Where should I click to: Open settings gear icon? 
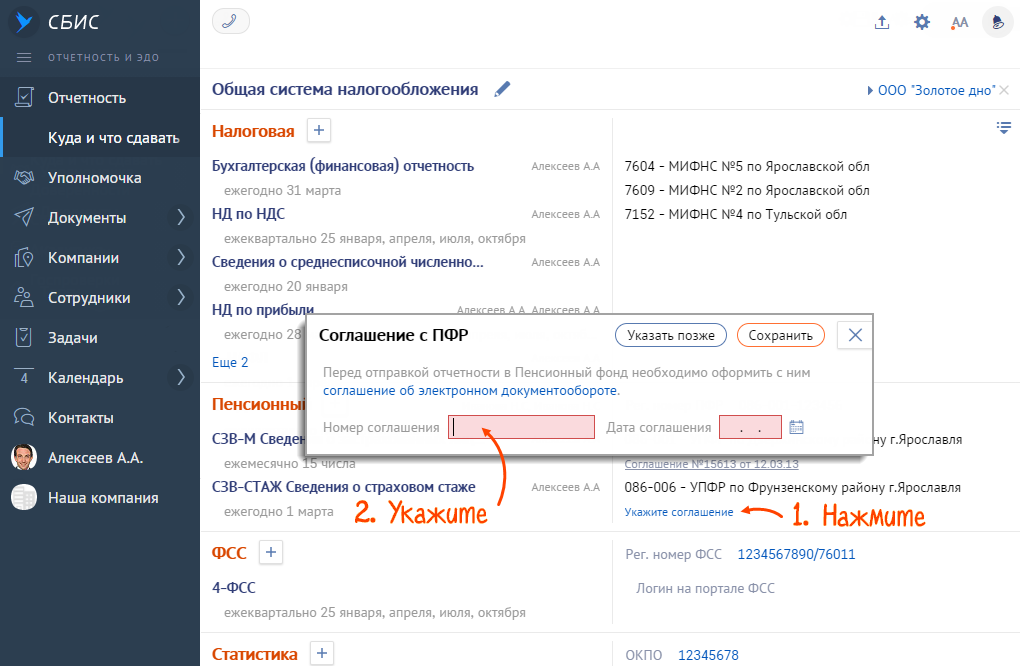922,22
